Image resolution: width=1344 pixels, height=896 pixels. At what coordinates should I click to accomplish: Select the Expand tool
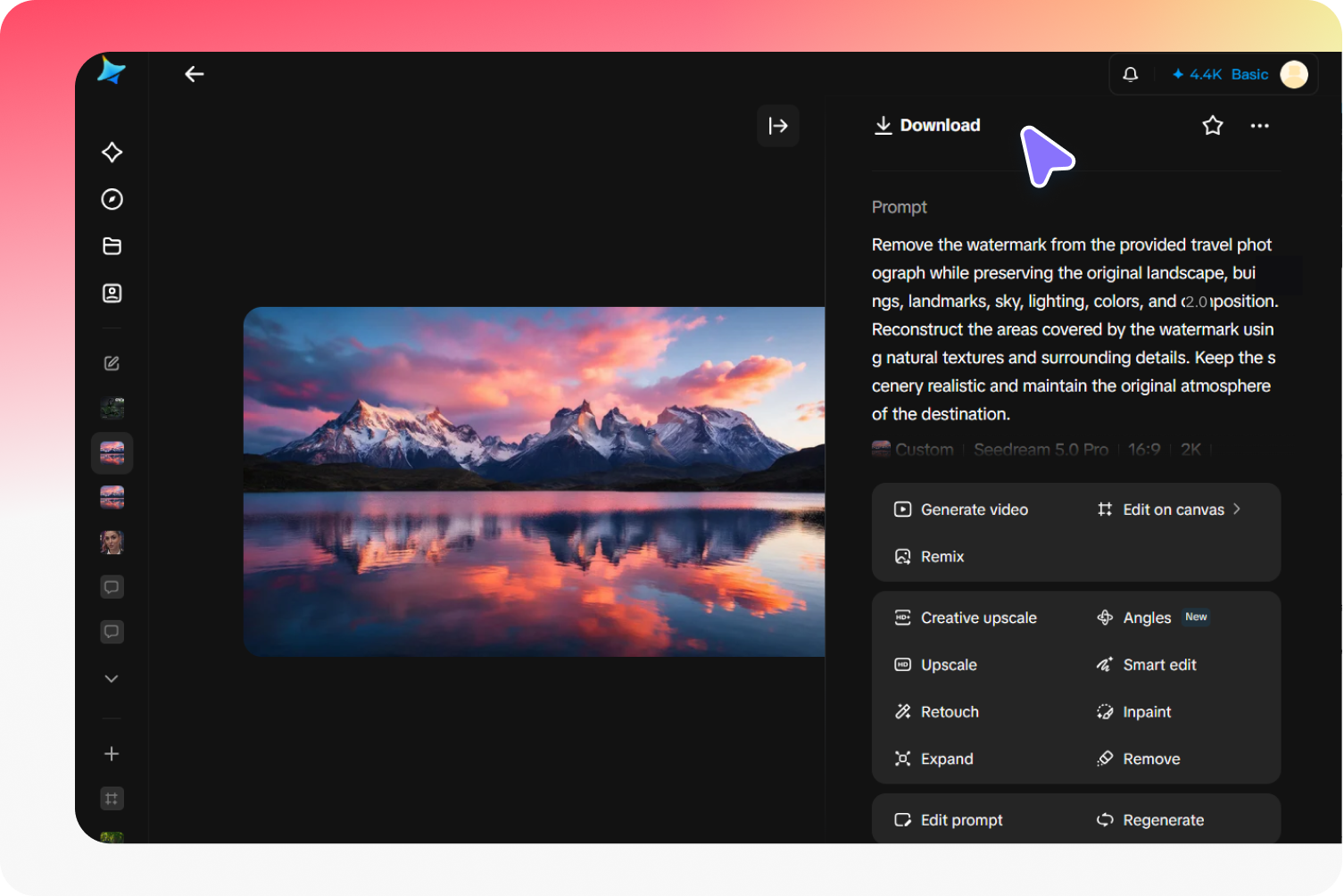[933, 759]
